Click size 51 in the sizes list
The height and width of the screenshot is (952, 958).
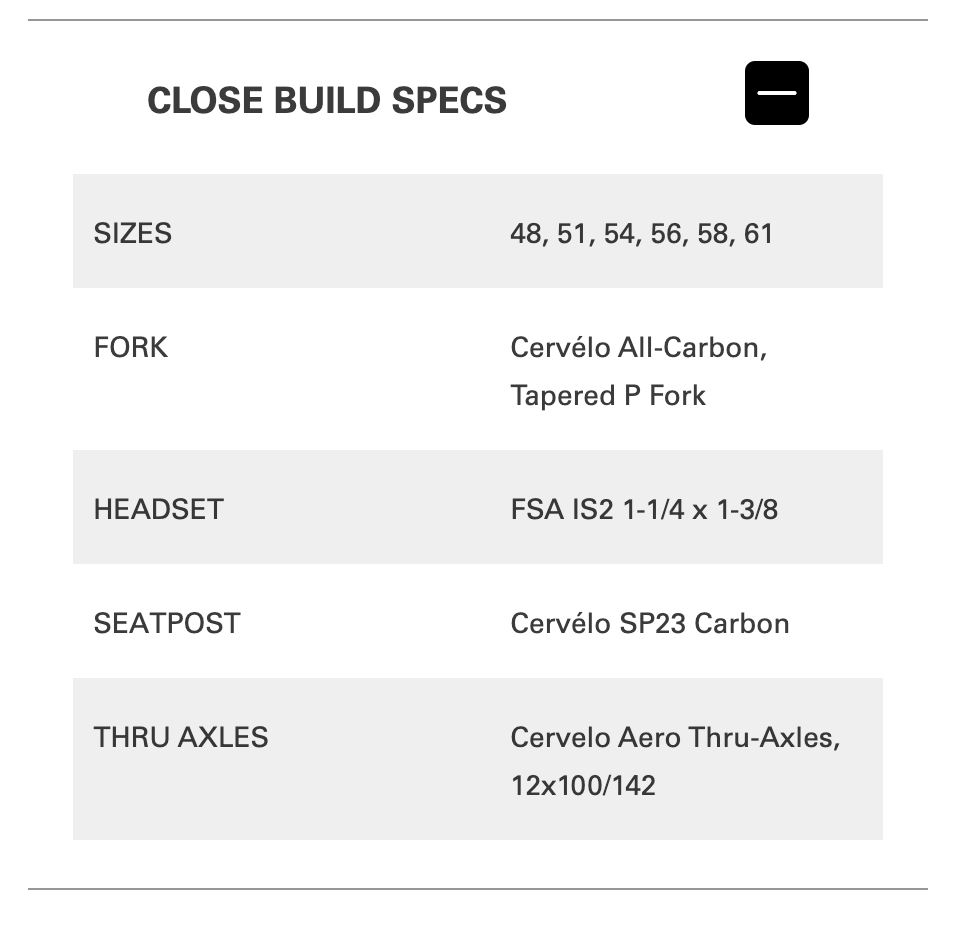(x=572, y=234)
